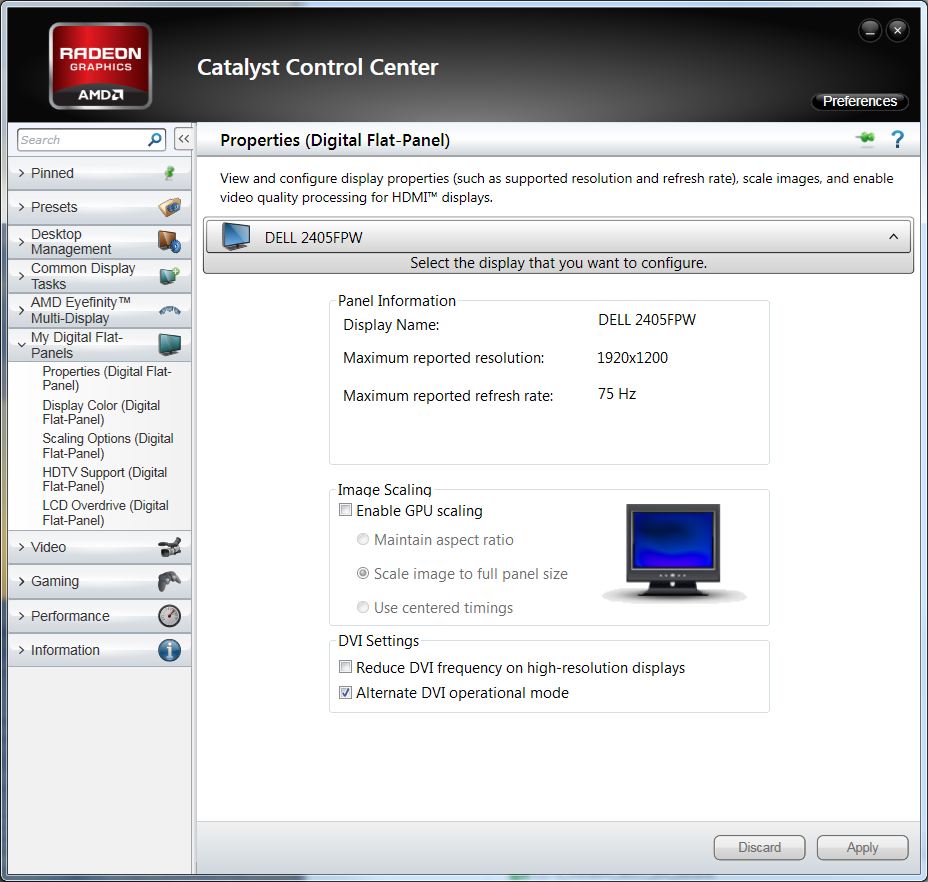Expand the Desktop Management section
928x882 pixels.
(99, 242)
